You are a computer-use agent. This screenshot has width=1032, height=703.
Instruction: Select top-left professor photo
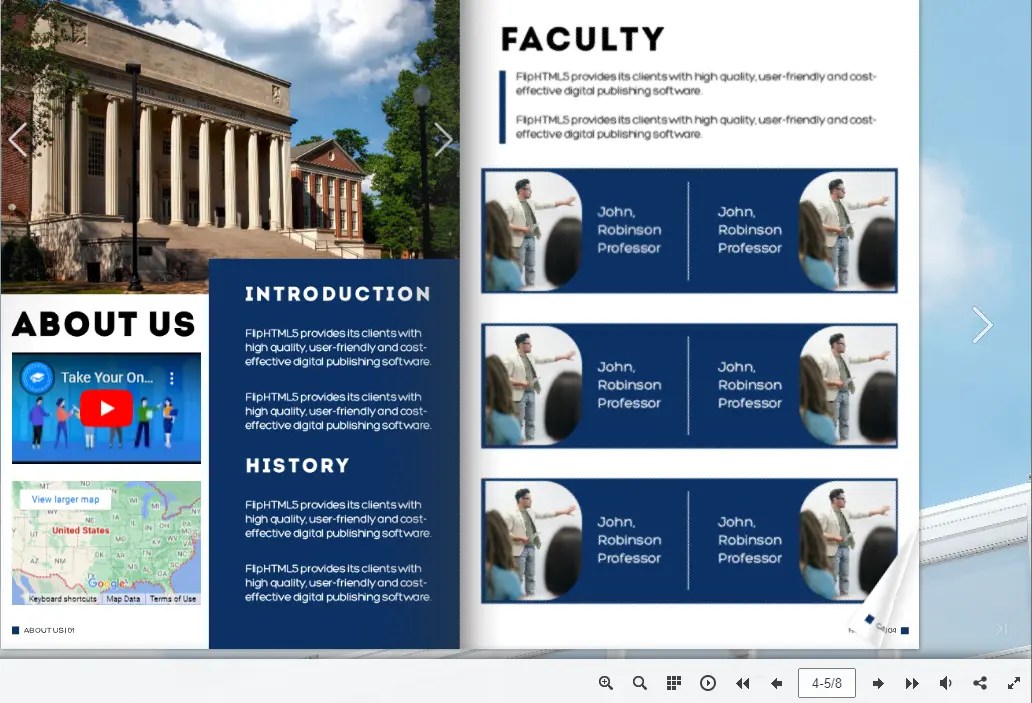click(533, 231)
